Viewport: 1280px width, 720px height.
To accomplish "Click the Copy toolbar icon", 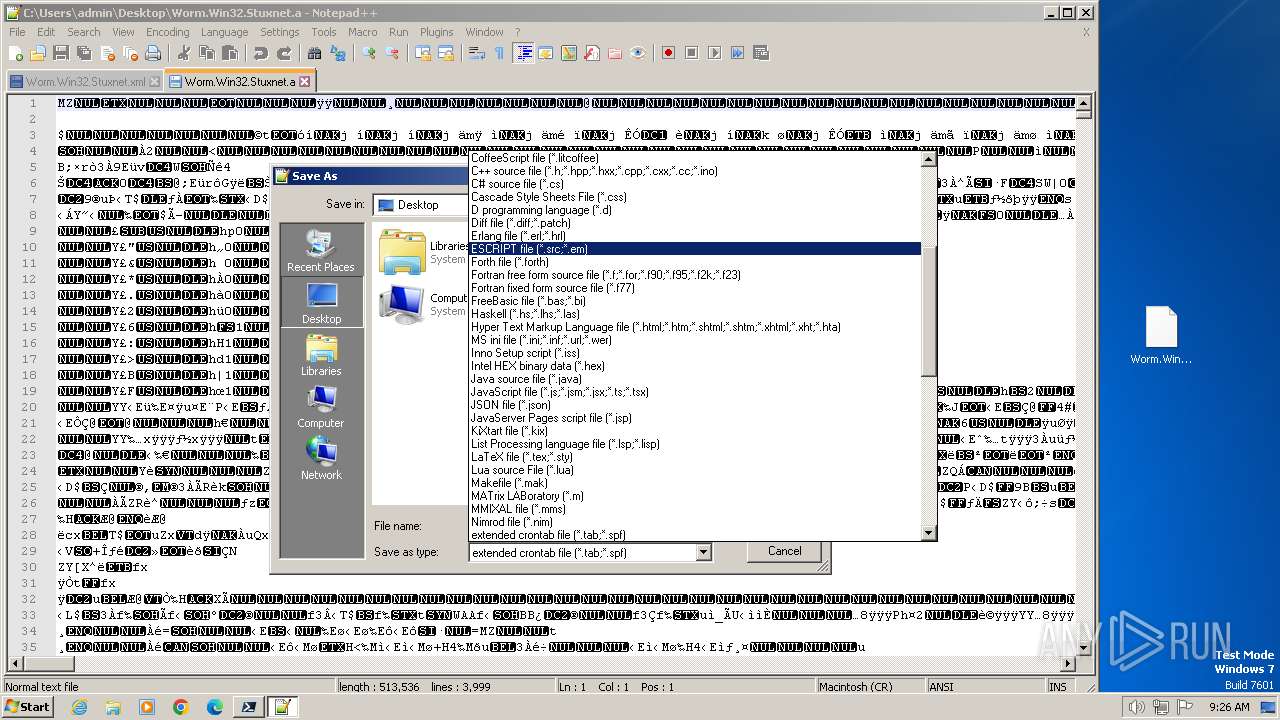I will [x=206, y=53].
